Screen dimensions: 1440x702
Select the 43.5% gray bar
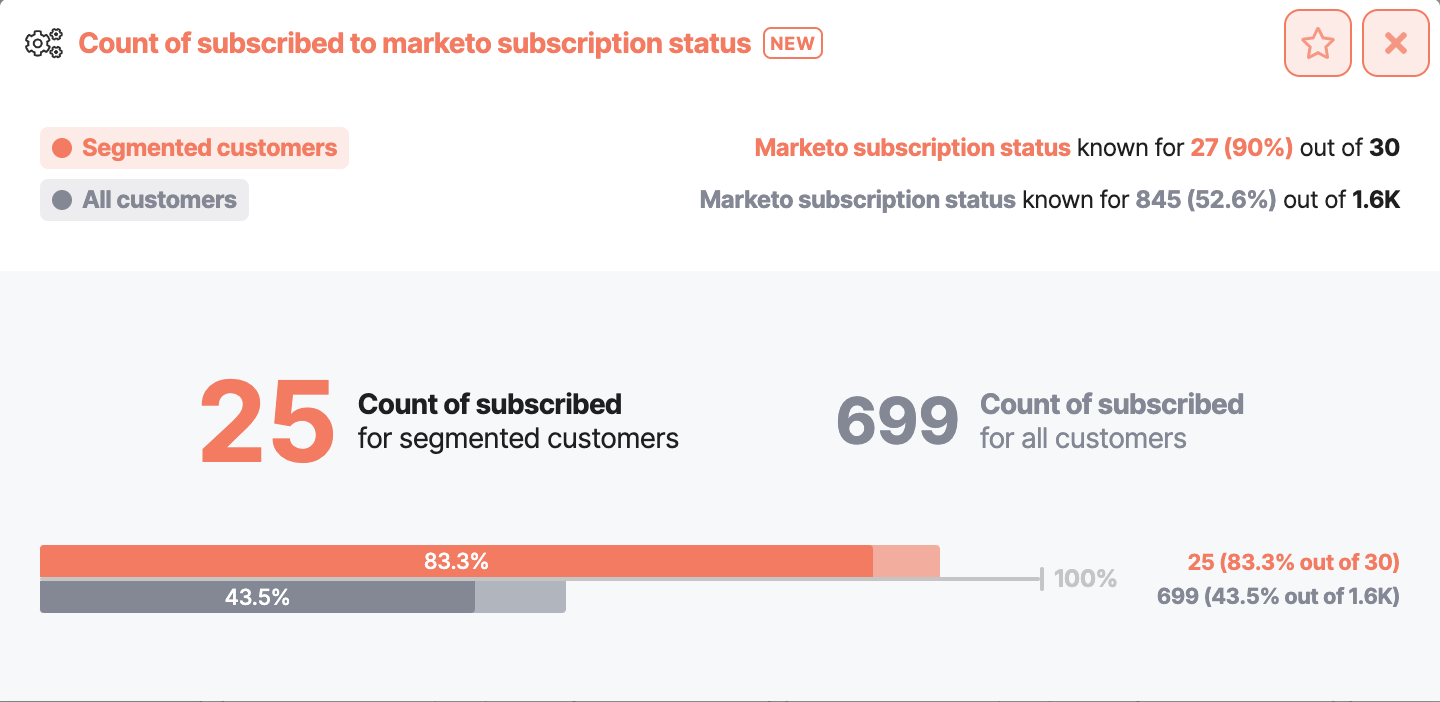(257, 597)
